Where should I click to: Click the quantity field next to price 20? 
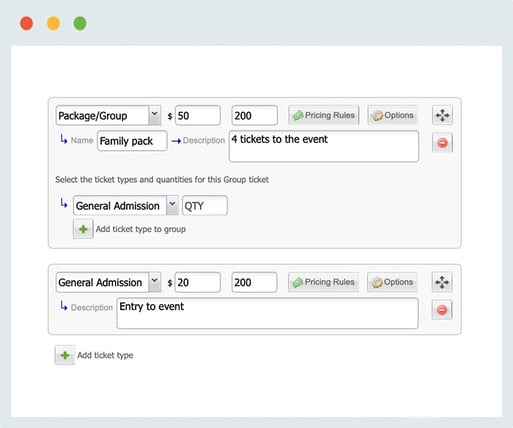[254, 282]
